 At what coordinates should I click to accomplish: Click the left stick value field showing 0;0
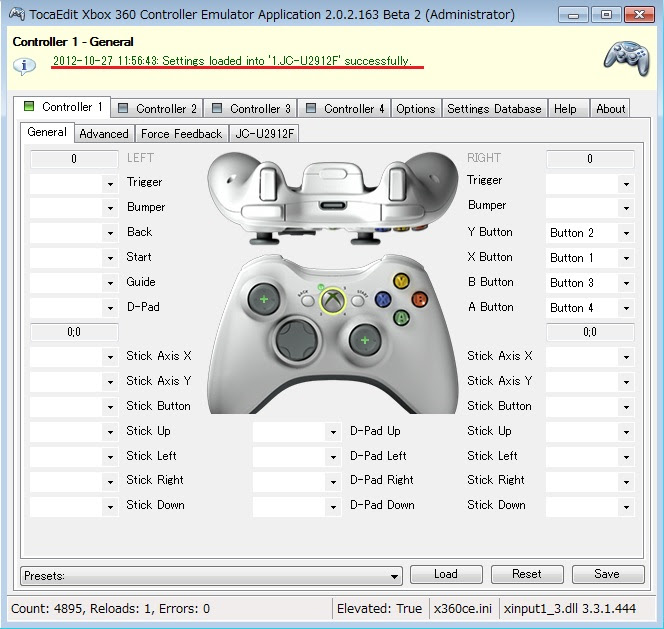click(74, 332)
